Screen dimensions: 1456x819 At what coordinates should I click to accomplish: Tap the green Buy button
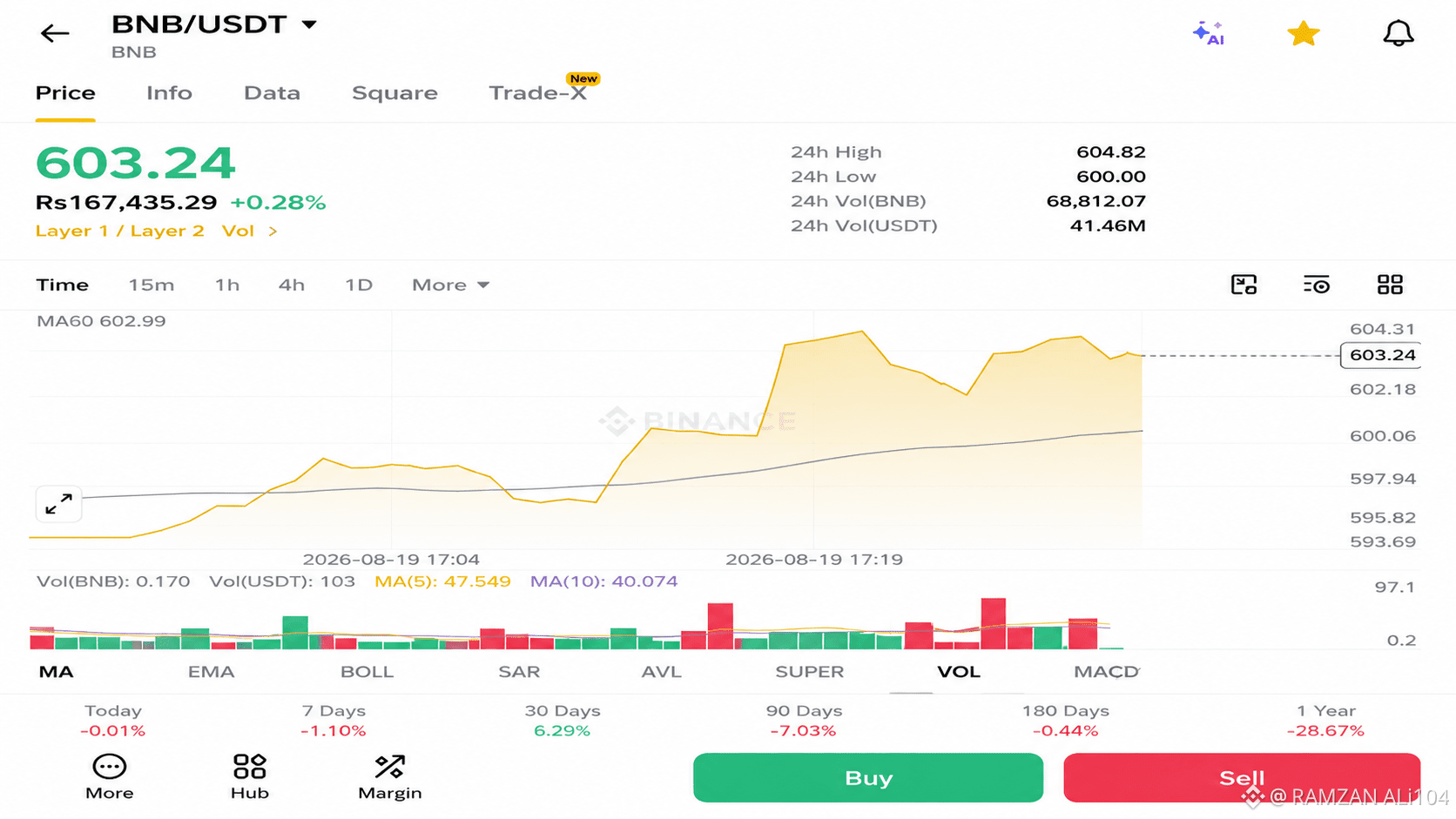868,777
